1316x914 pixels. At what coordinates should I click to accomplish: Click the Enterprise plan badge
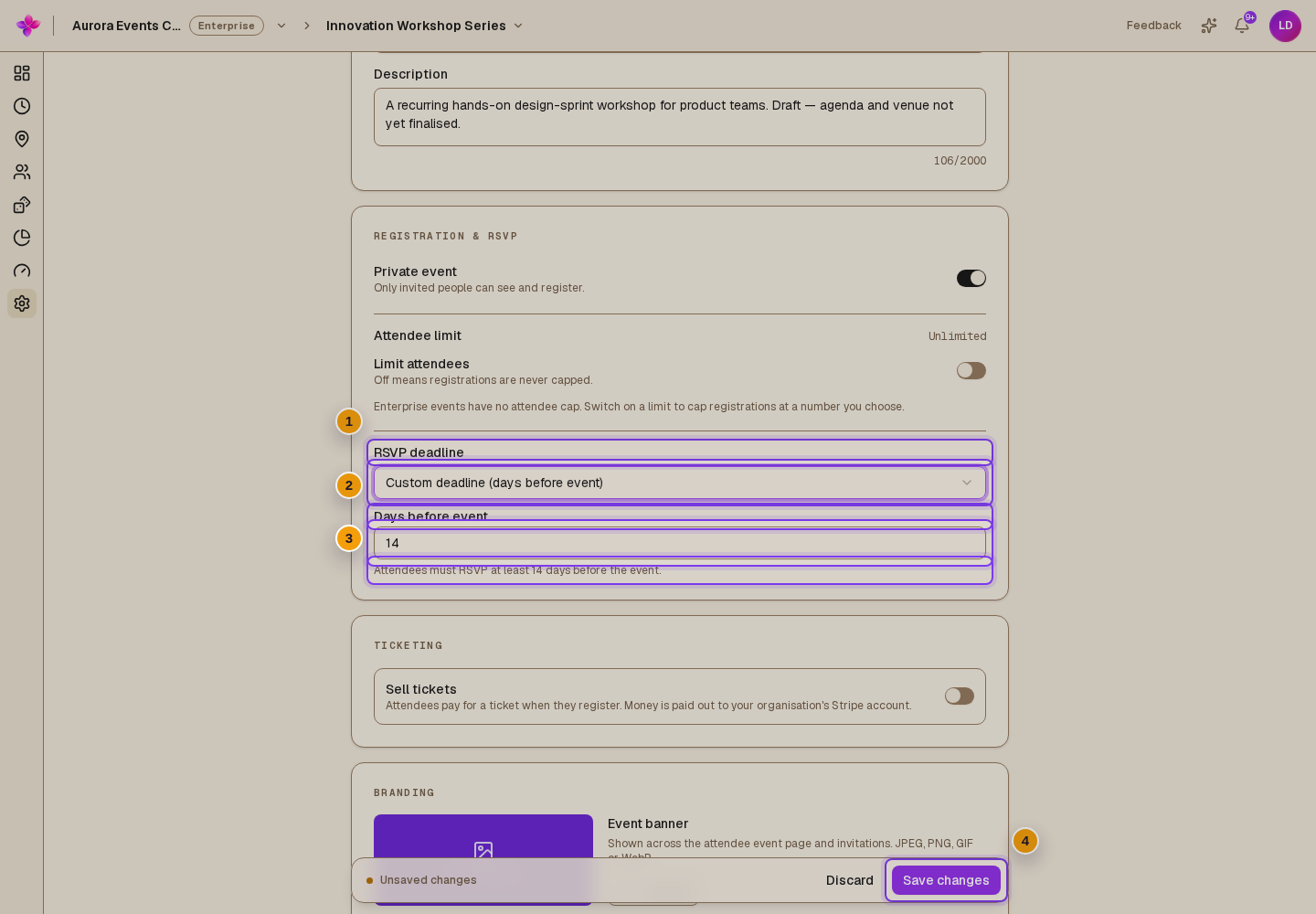tap(227, 26)
